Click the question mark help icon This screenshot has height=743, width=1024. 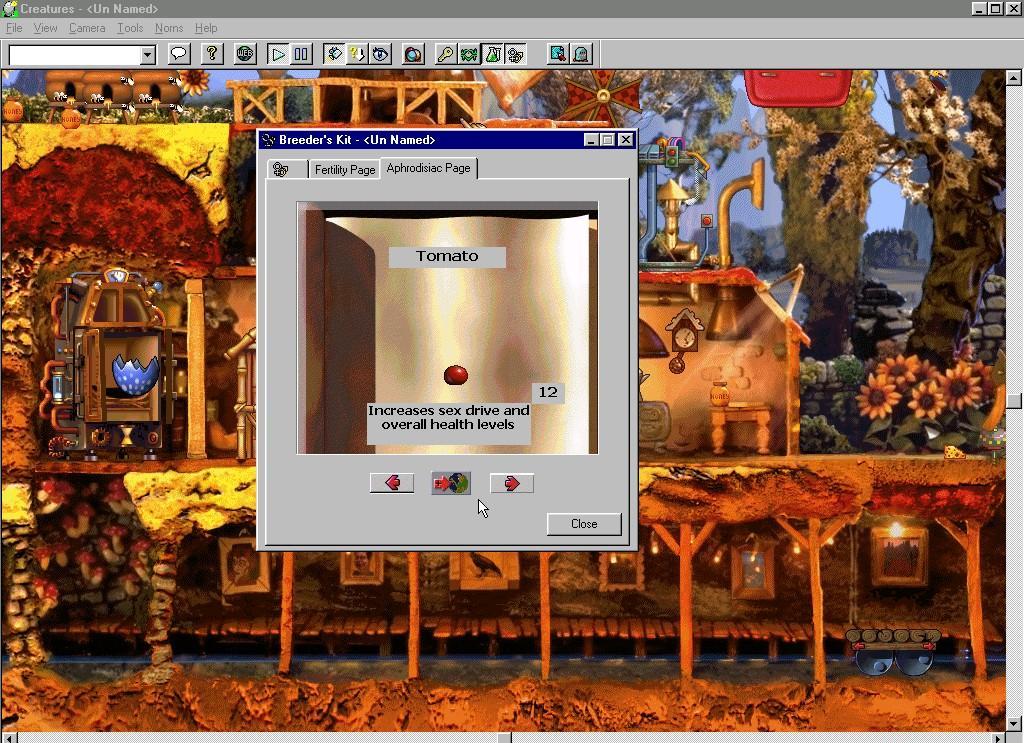(211, 54)
